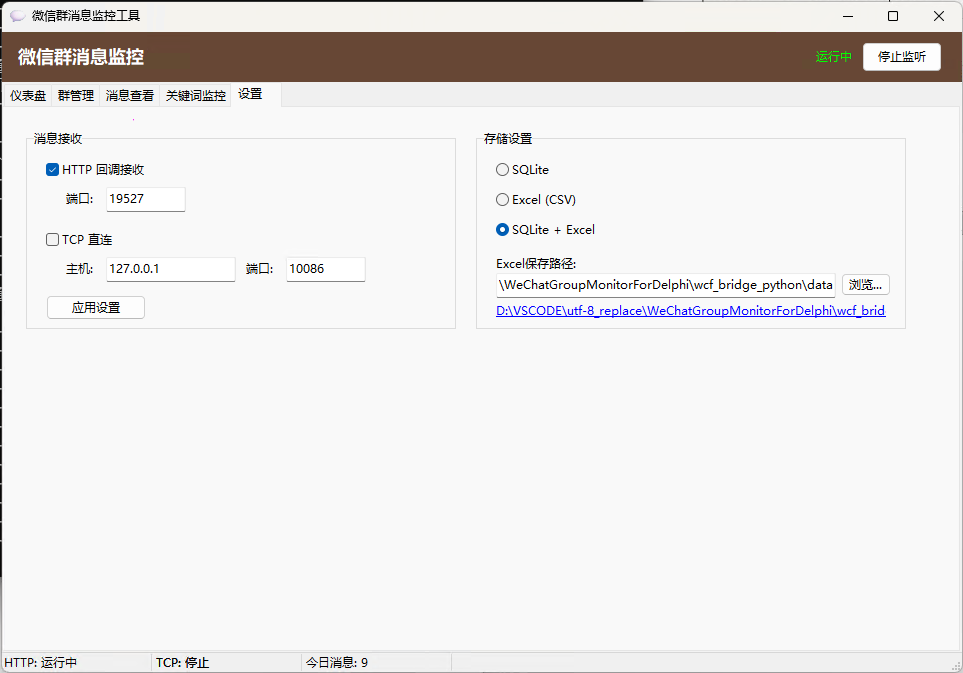Maximize the monitoring tool window

click(893, 16)
